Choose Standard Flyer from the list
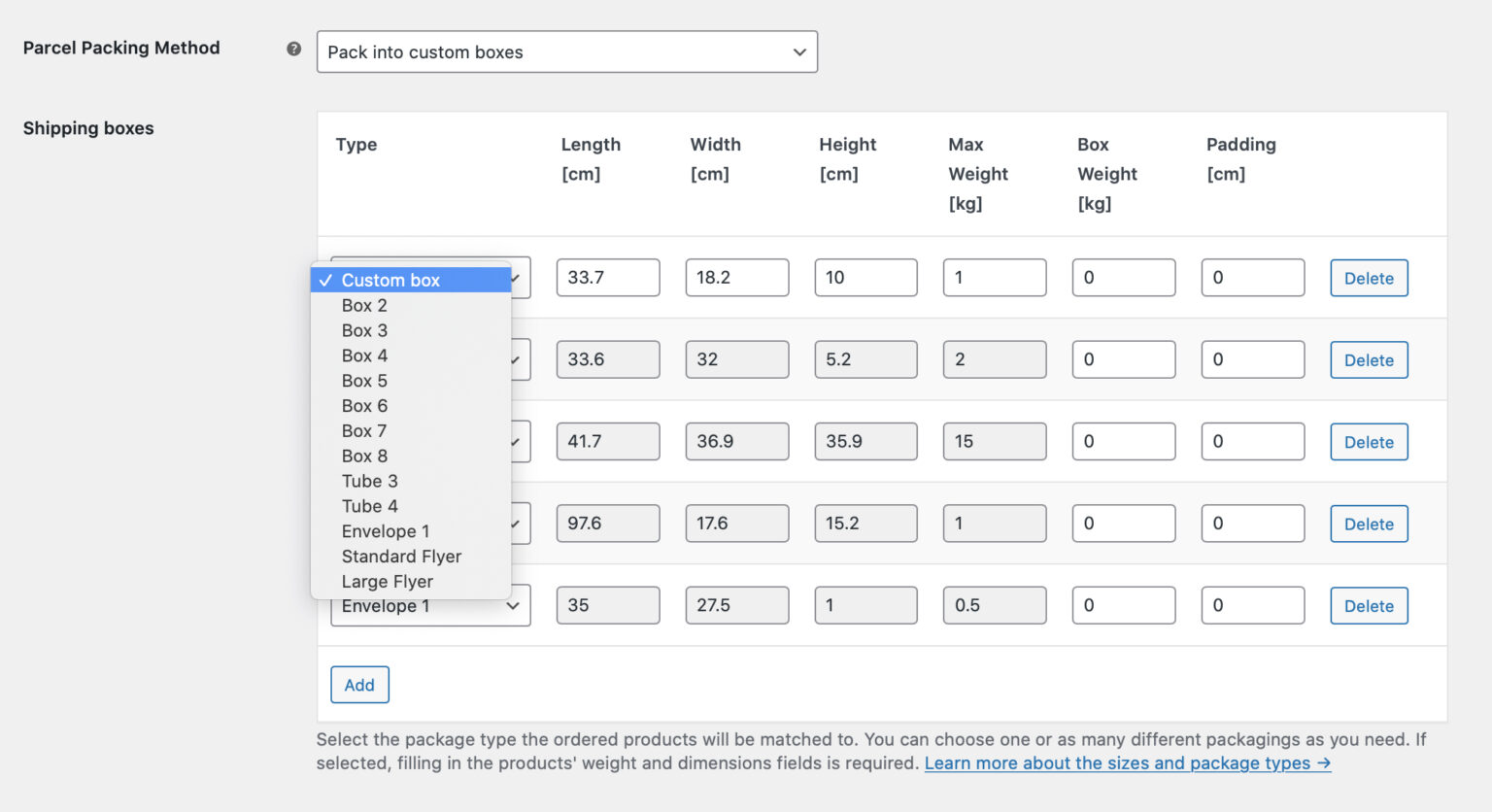 pyautogui.click(x=401, y=556)
